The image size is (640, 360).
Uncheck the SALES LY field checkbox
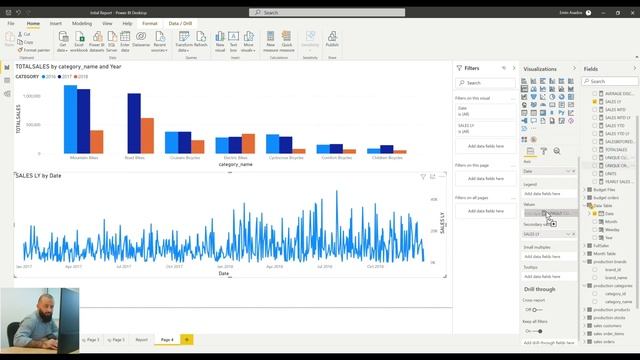595,101
